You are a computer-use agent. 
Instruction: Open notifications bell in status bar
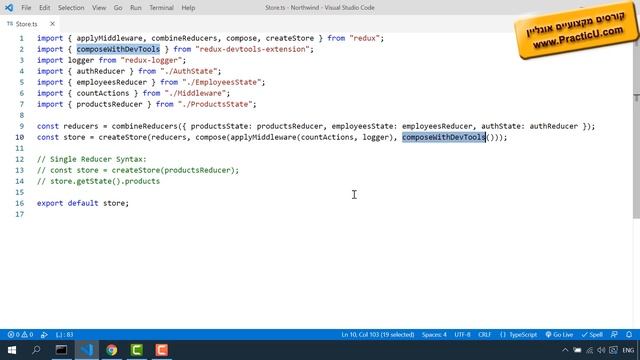click(x=629, y=335)
